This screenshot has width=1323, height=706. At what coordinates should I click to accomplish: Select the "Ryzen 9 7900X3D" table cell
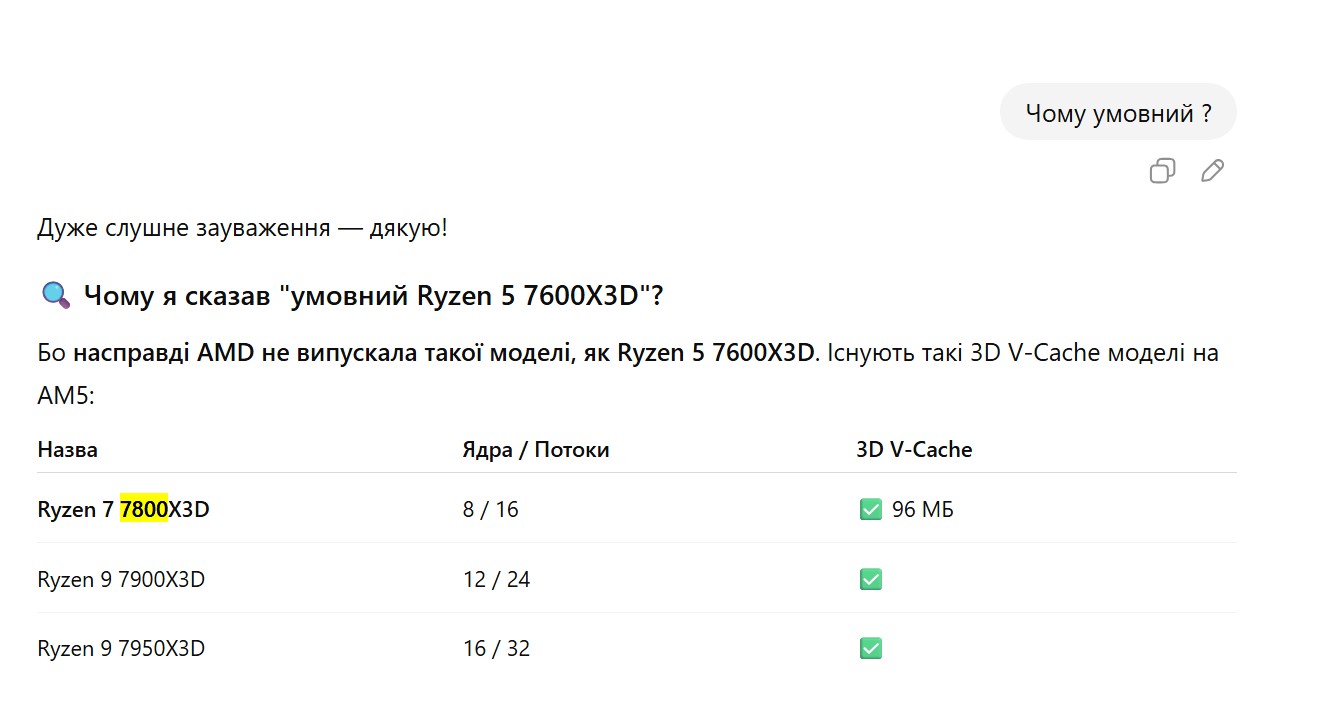[x=121, y=579]
